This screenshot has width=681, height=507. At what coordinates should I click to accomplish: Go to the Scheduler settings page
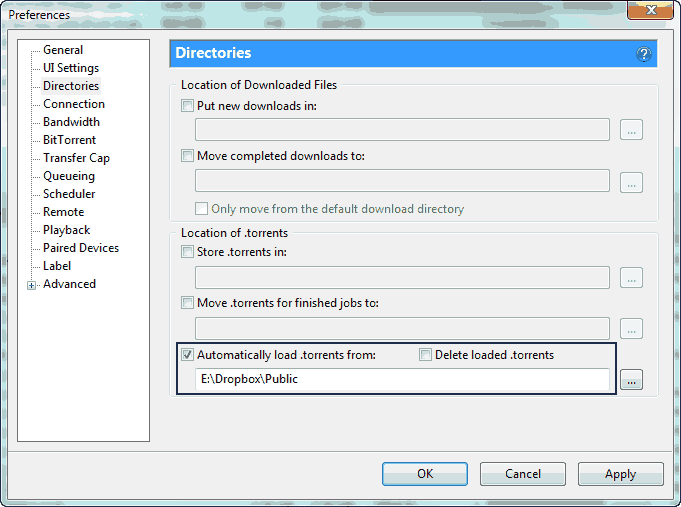[x=69, y=194]
